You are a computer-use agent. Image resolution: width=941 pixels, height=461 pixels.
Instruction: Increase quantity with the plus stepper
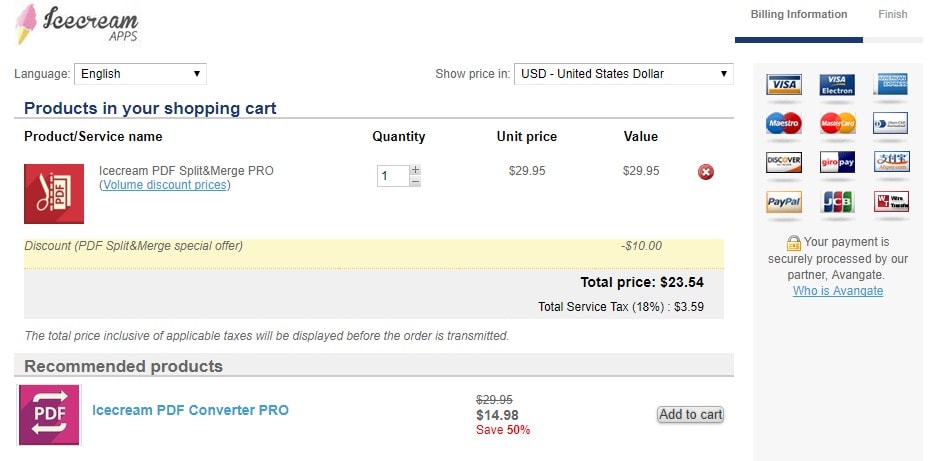pyautogui.click(x=415, y=170)
